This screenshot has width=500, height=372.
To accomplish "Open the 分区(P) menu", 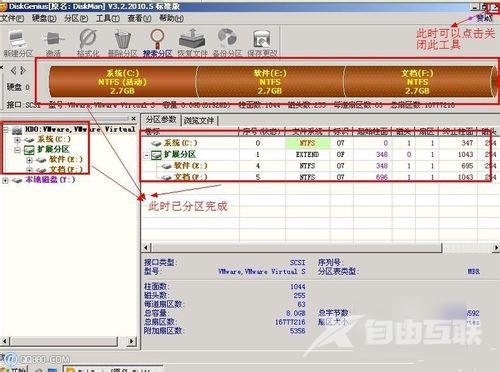I will click(x=76, y=18).
